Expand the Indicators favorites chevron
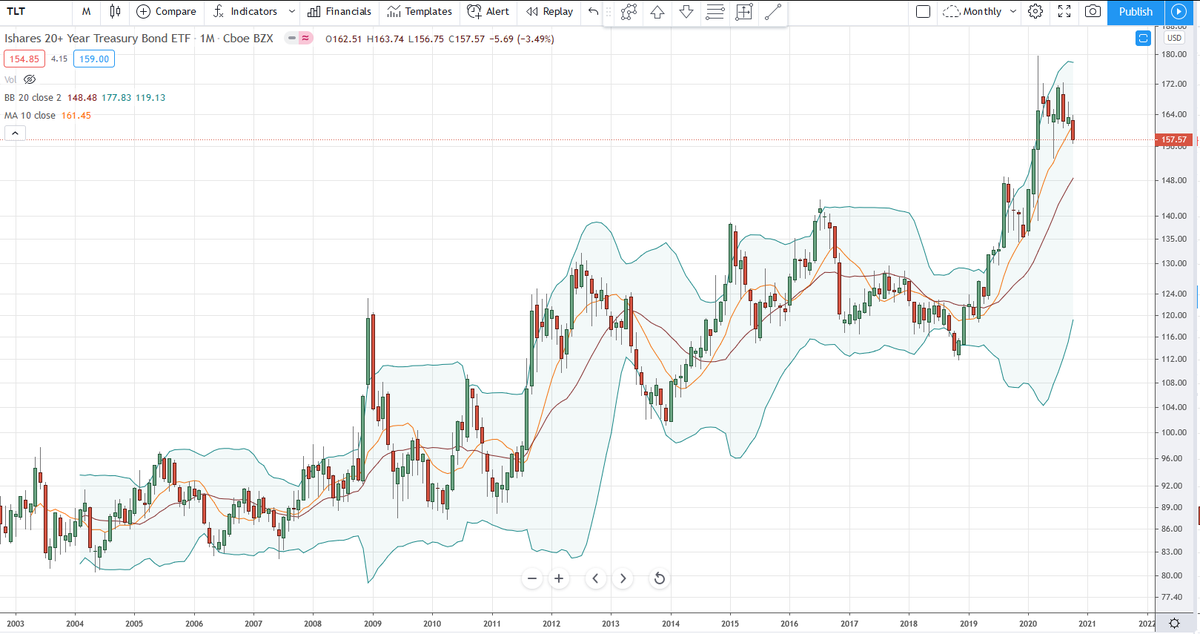The height and width of the screenshot is (634, 1200). tap(290, 12)
